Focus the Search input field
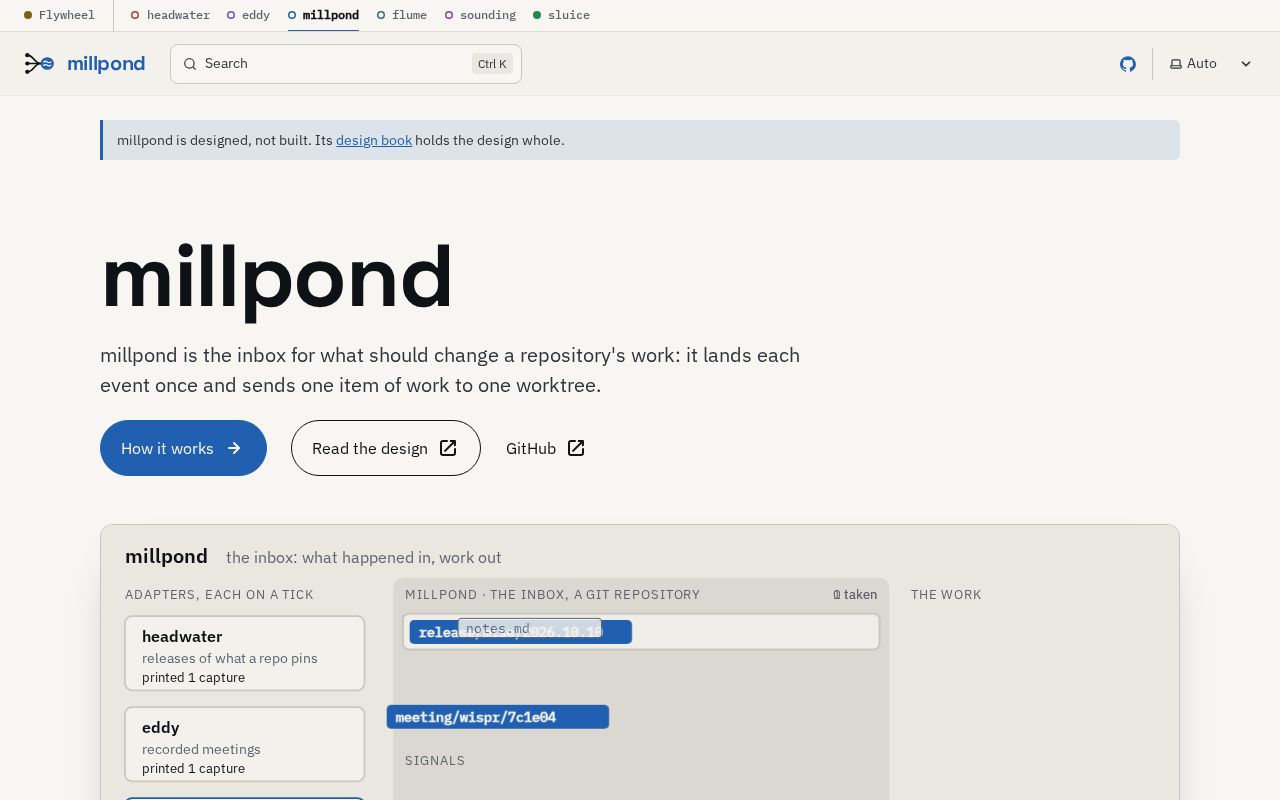The height and width of the screenshot is (800, 1280). [346, 64]
